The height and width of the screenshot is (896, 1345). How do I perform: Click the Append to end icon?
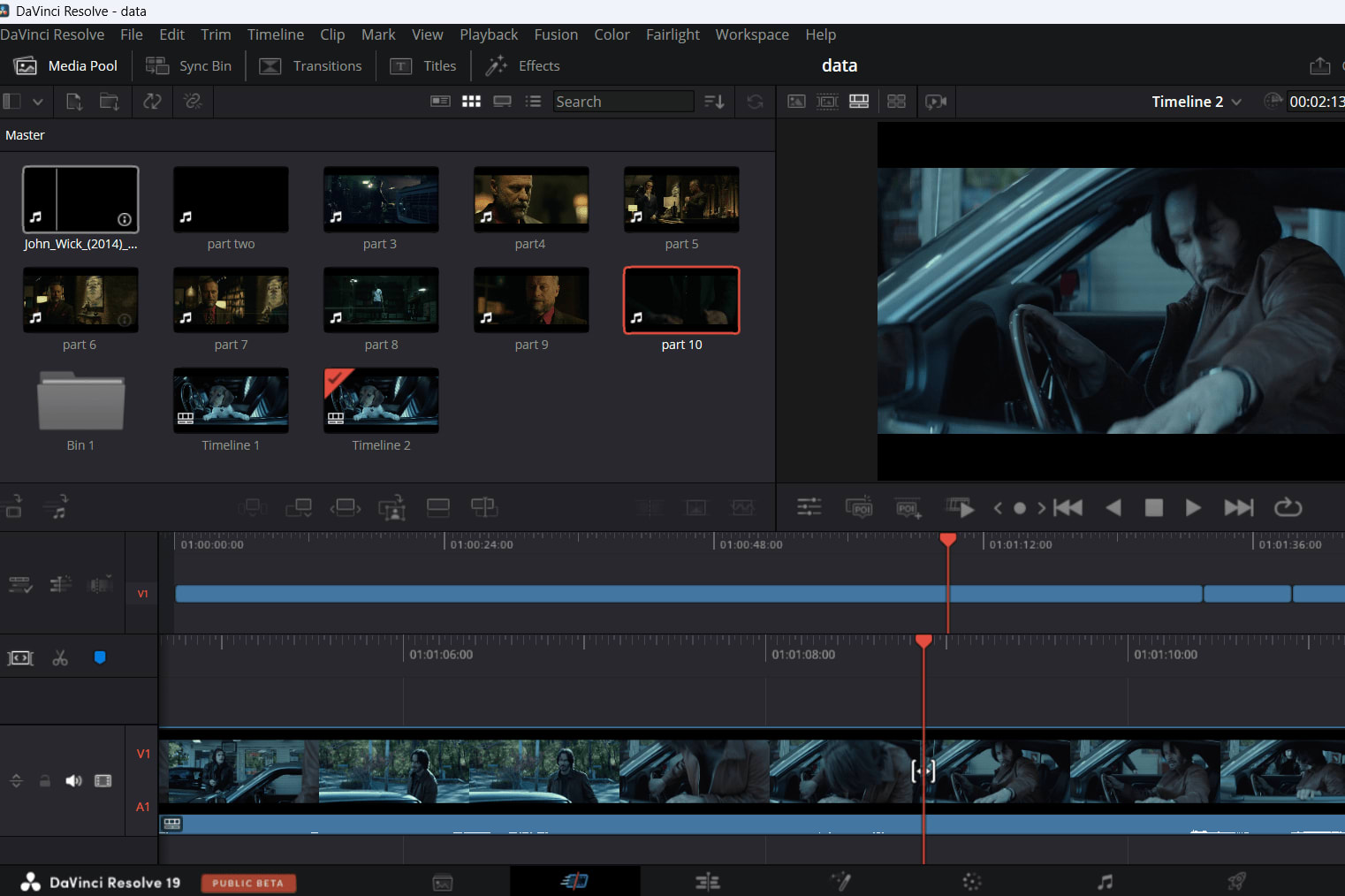[x=299, y=507]
